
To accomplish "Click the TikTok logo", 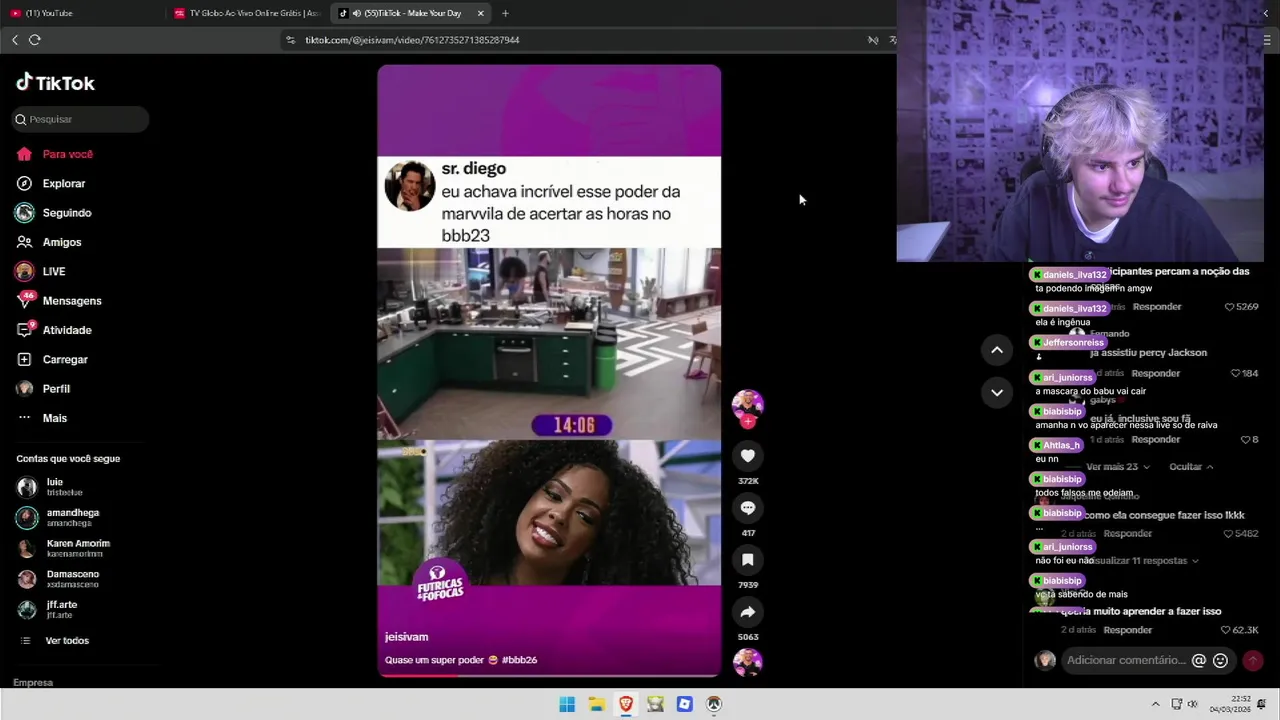I will click(x=55, y=83).
